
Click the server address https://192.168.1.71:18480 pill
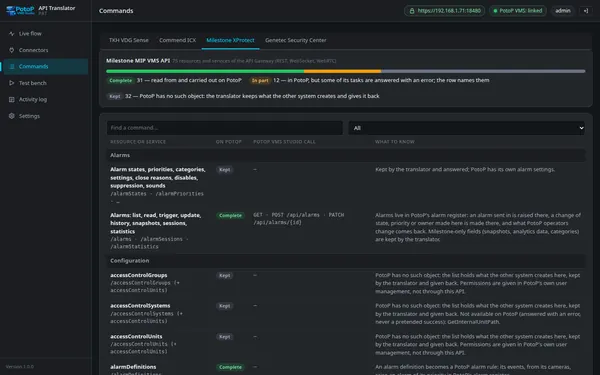[444, 11]
